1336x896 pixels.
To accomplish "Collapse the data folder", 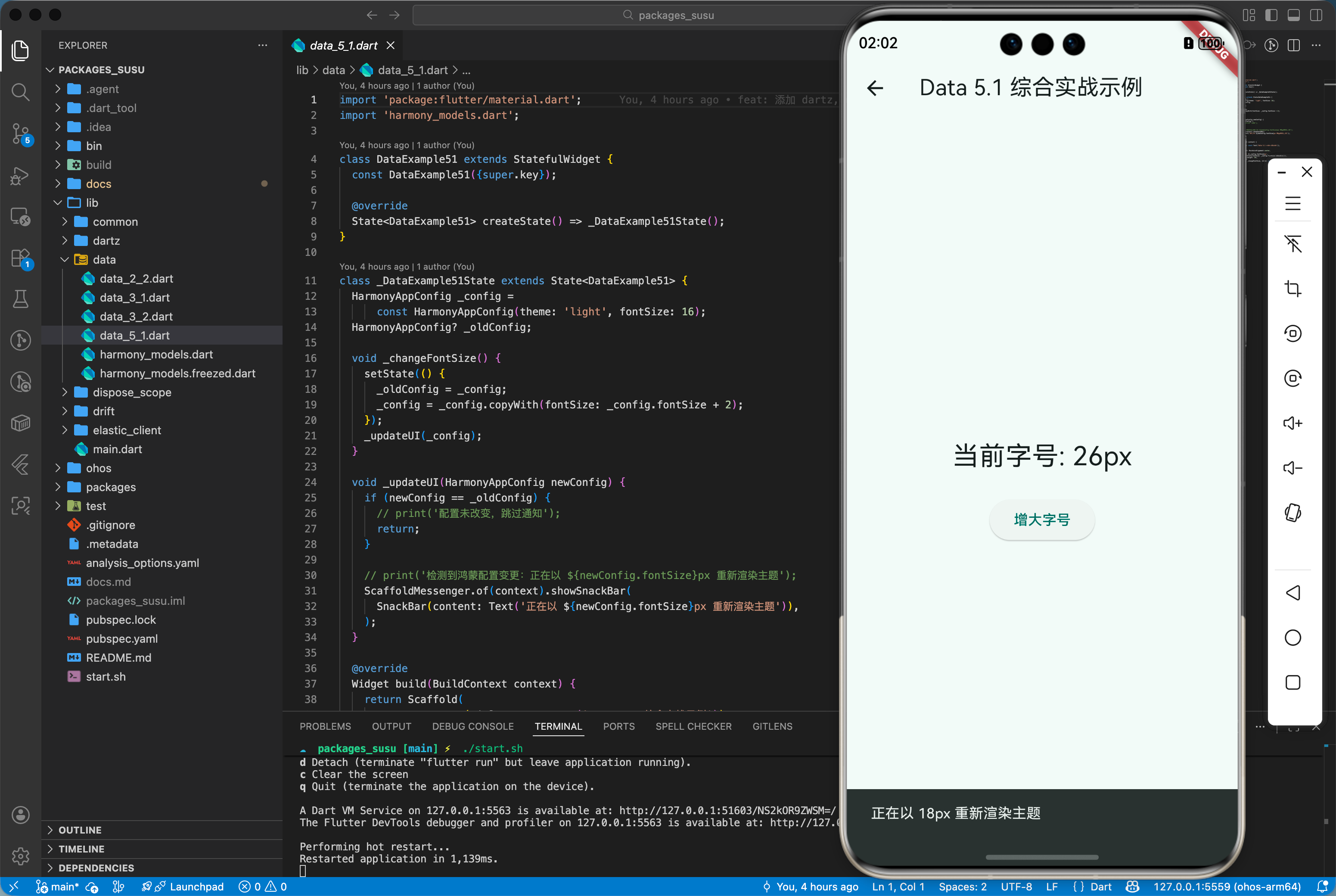I will (x=104, y=259).
